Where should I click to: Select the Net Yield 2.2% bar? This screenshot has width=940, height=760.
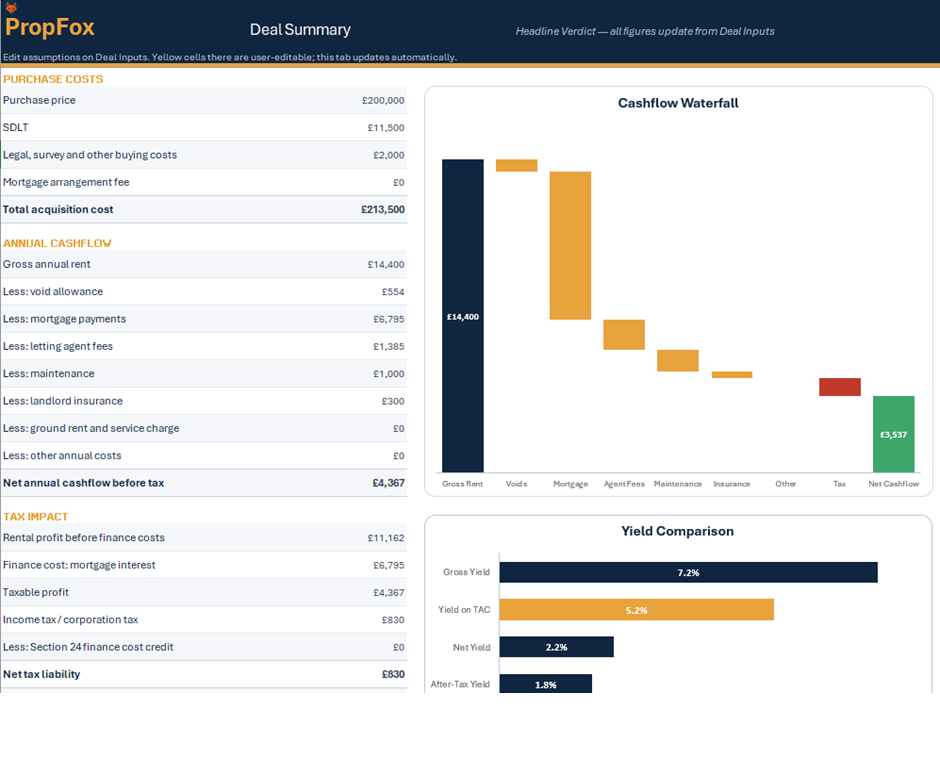[x=556, y=647]
